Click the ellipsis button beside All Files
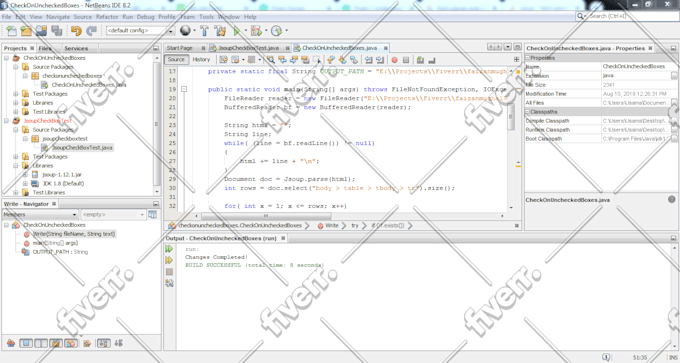Screen dimensions: 680x363 673,103
